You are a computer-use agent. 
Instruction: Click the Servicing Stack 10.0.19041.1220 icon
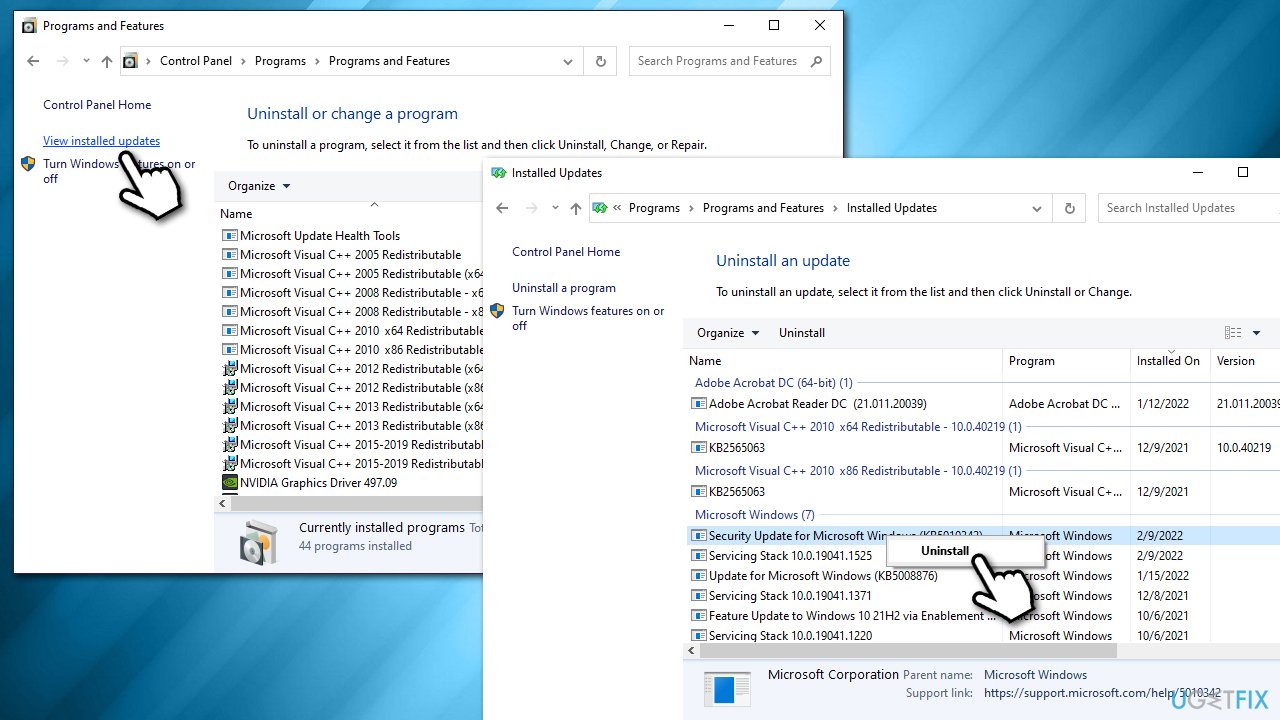pos(699,636)
